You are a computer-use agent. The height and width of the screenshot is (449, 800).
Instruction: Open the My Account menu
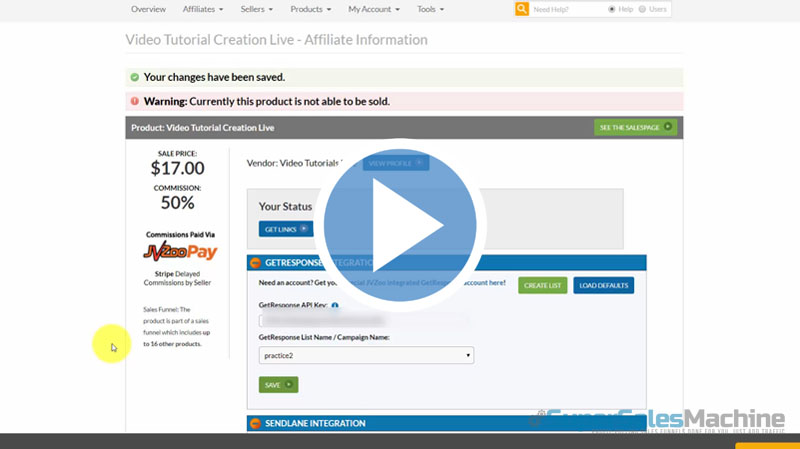click(x=374, y=9)
